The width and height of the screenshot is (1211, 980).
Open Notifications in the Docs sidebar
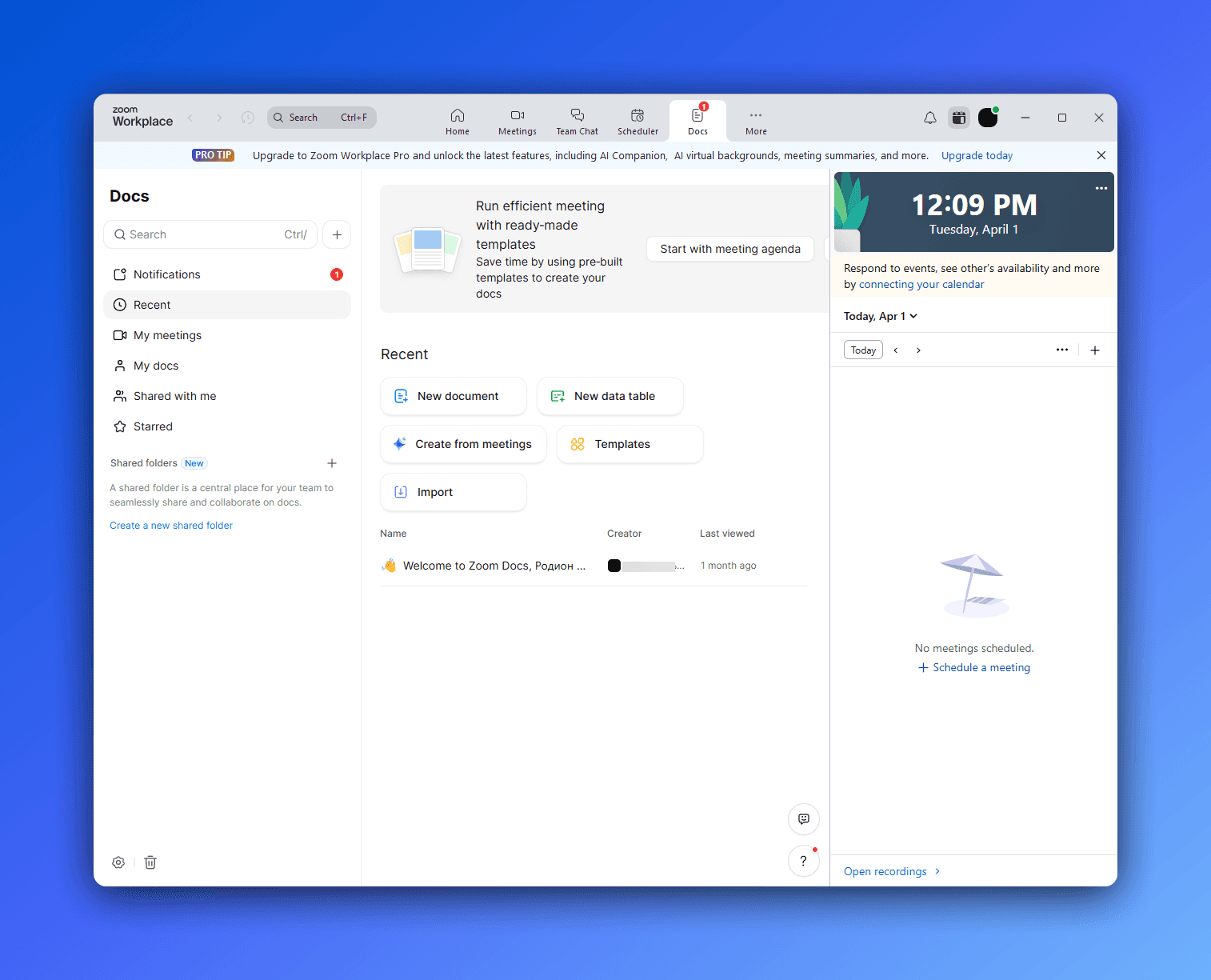point(227,274)
